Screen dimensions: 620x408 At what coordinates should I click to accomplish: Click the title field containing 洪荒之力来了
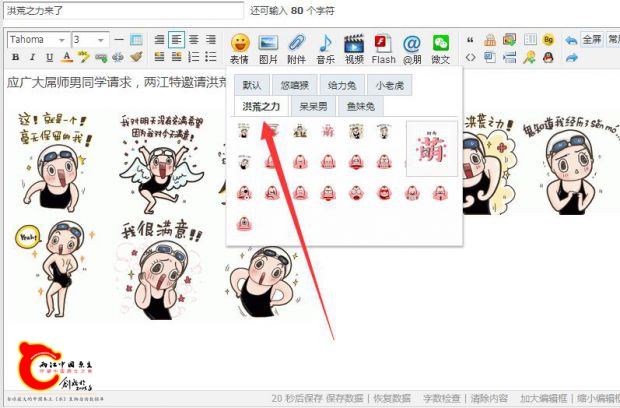point(124,11)
